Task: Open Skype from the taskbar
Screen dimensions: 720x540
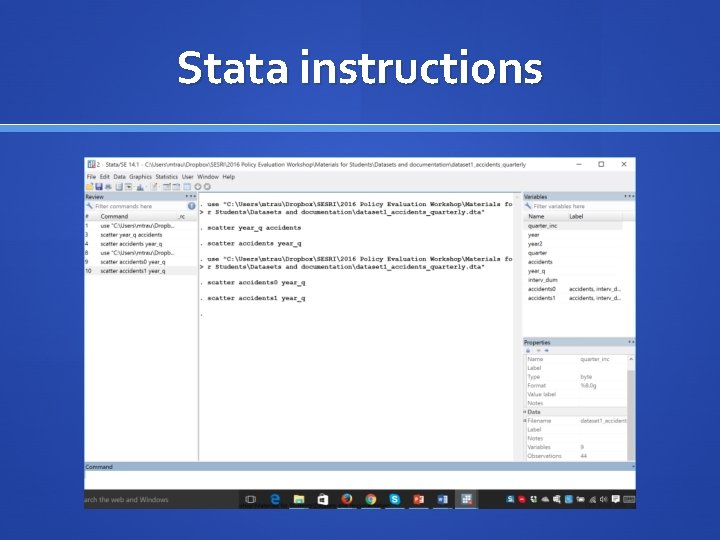Action: pyautogui.click(x=394, y=499)
